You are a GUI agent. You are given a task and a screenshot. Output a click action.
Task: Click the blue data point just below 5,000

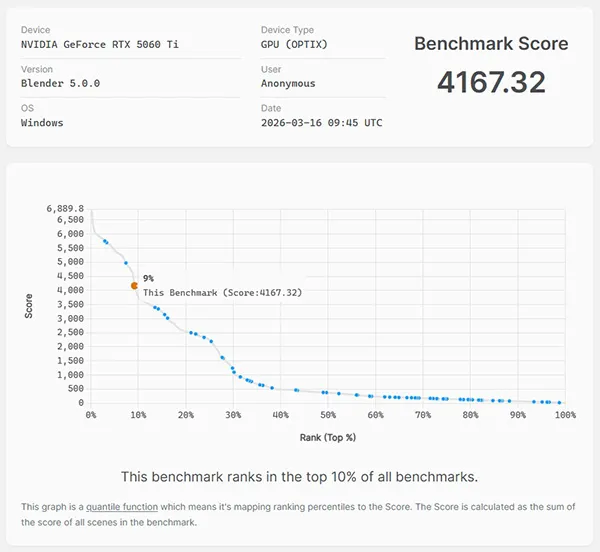pos(126,263)
